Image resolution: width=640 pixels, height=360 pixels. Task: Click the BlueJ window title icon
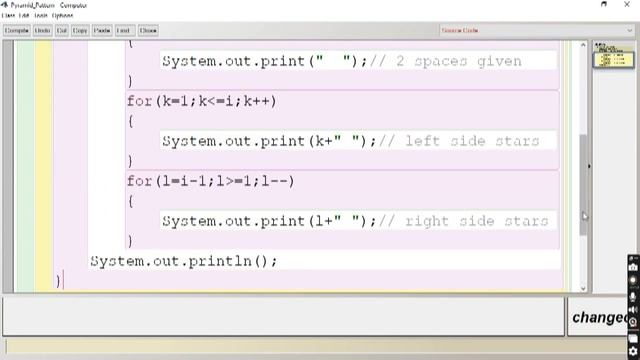coord(4,5)
